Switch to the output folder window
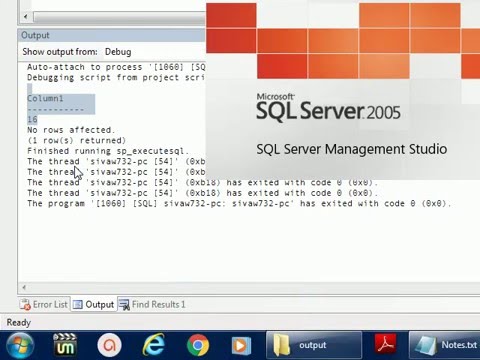 pos(314,345)
